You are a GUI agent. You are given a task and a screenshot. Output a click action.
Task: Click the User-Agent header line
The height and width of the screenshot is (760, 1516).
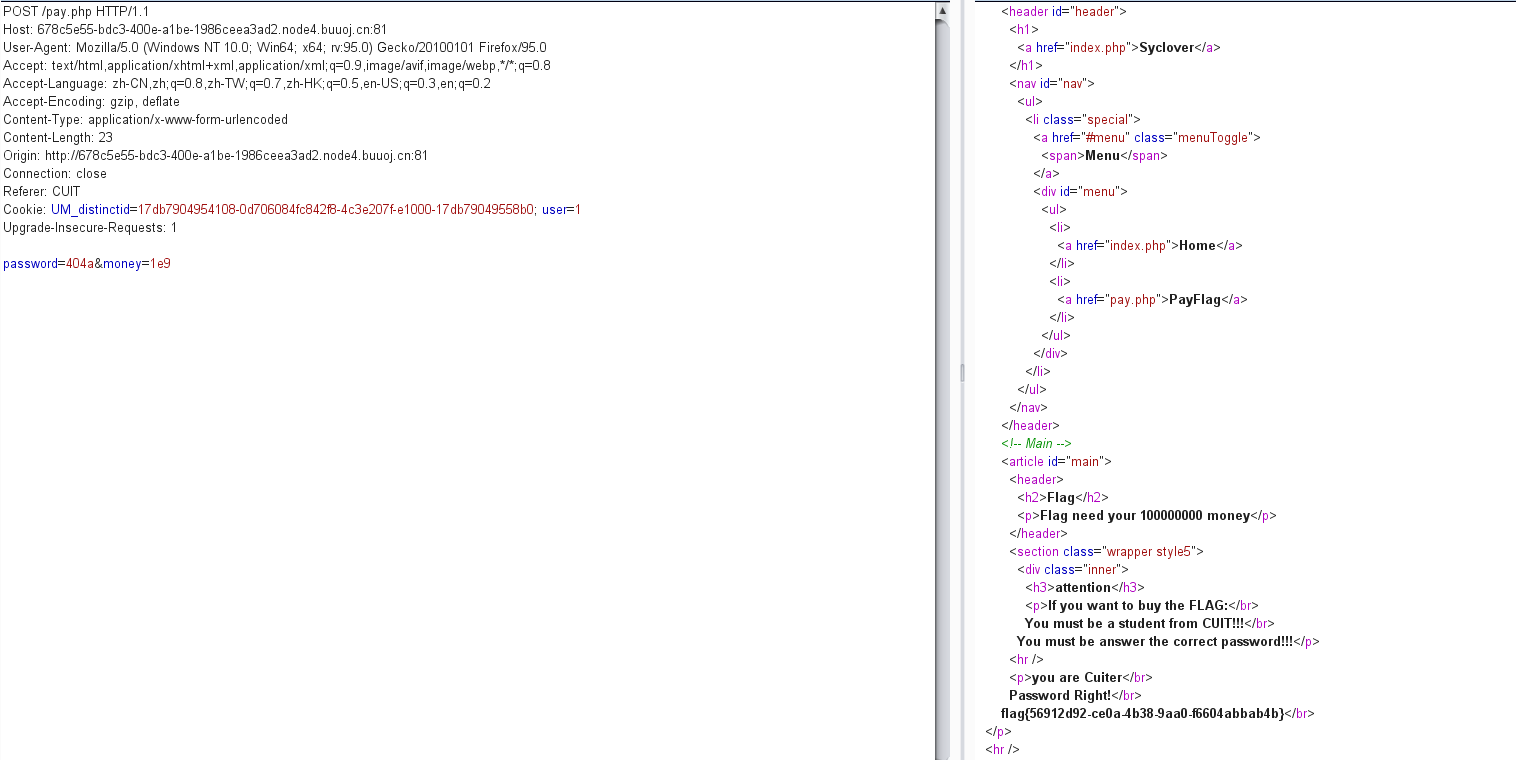pyautogui.click(x=275, y=48)
